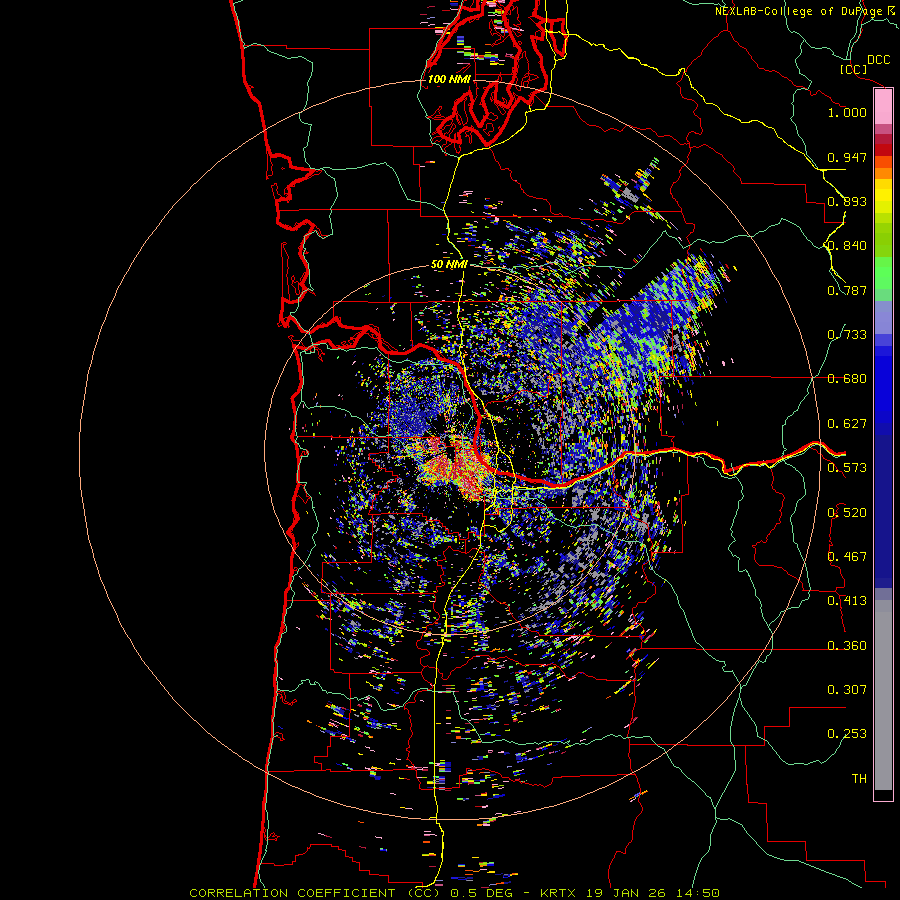Click the DCC label above the color bar
The height and width of the screenshot is (900, 900).
(878, 60)
